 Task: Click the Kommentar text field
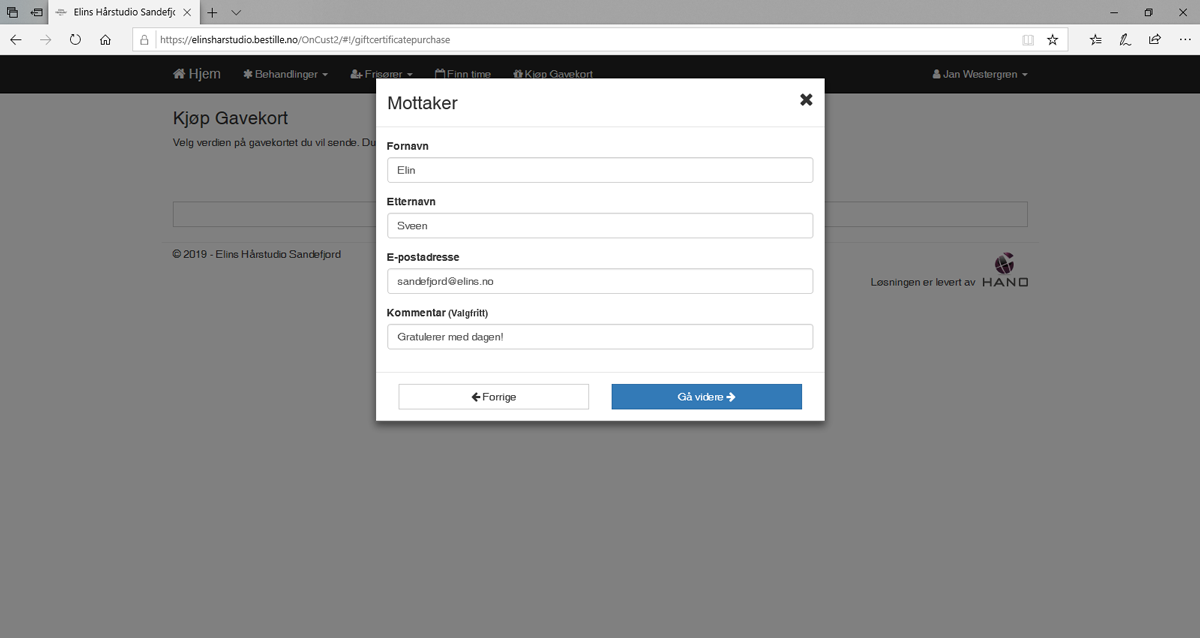tap(599, 337)
